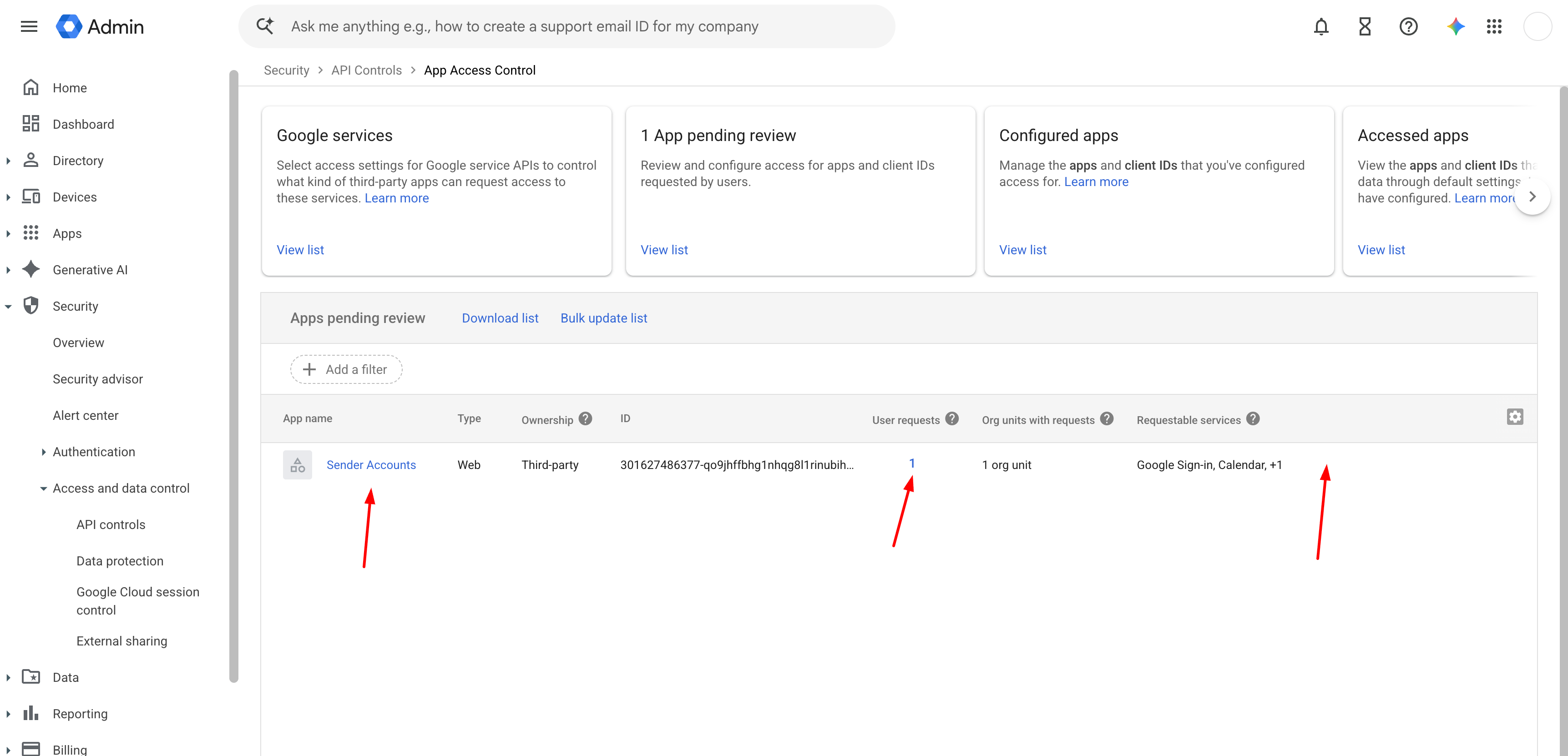Click the Directory person icon

31,160
